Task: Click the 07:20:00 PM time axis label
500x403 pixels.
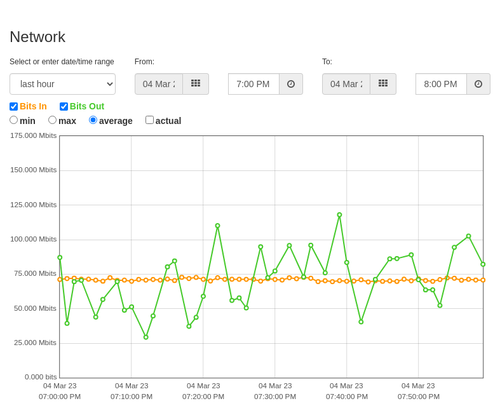Action: (203, 397)
